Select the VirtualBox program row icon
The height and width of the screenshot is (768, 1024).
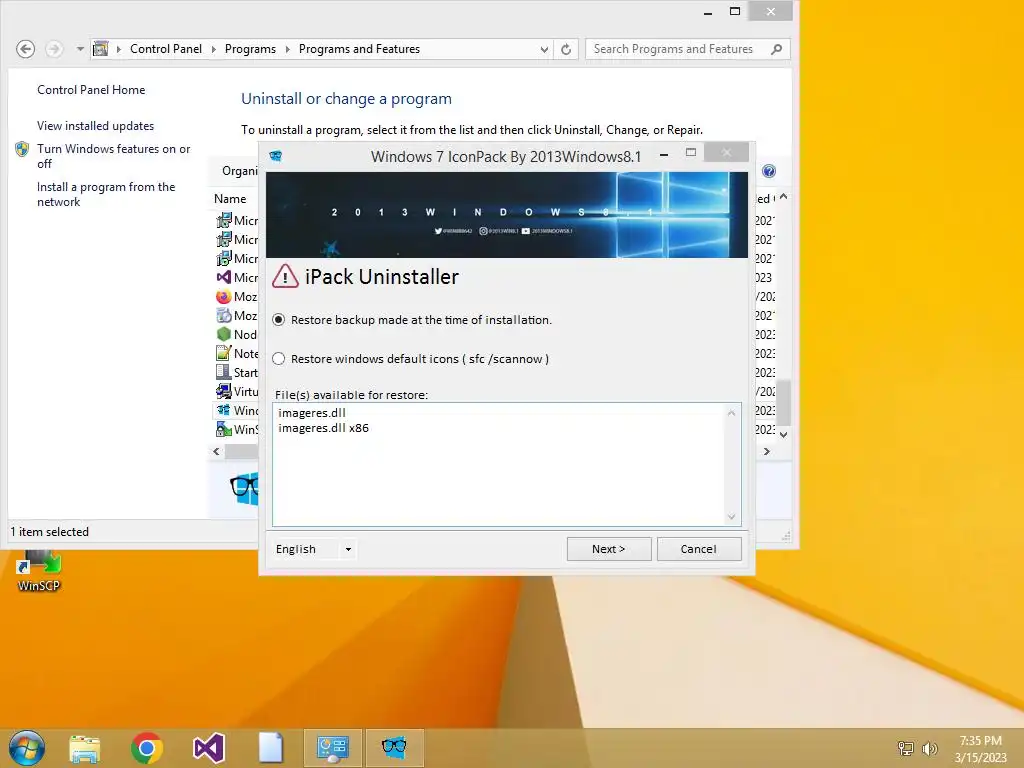pos(223,391)
